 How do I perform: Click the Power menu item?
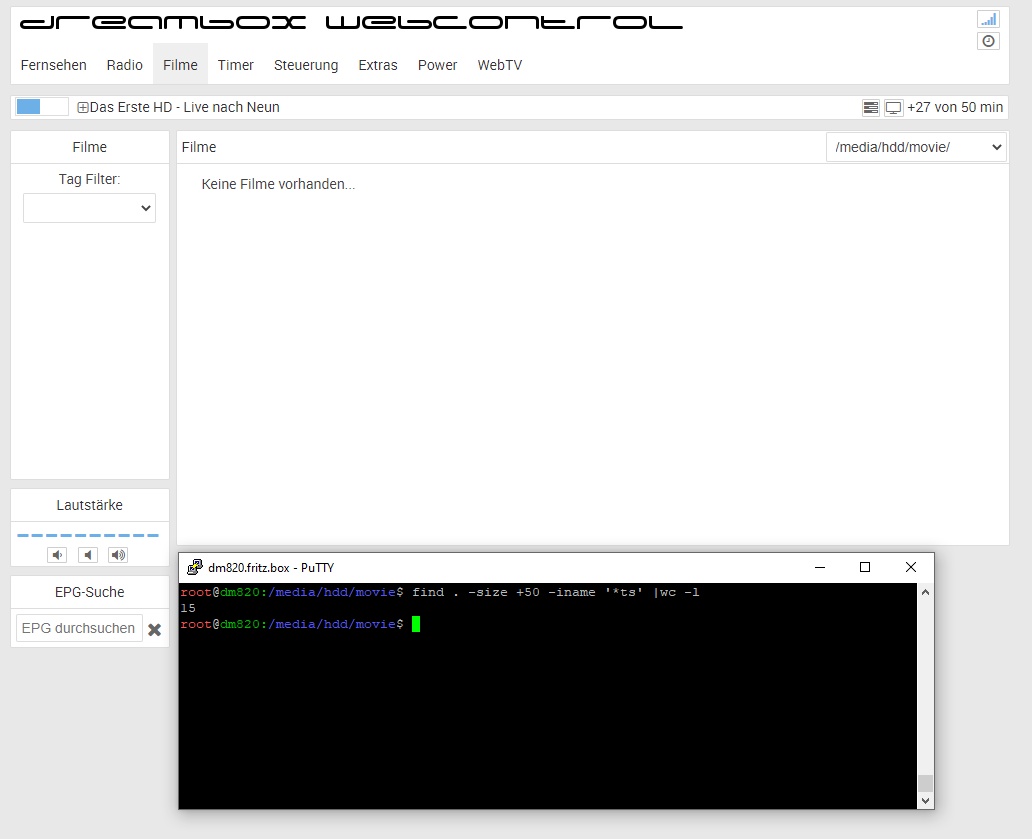point(437,65)
